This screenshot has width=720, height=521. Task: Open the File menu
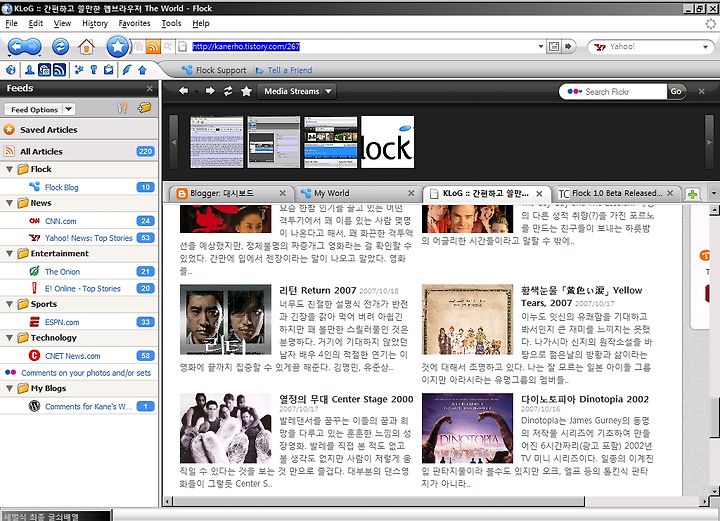(x=11, y=23)
